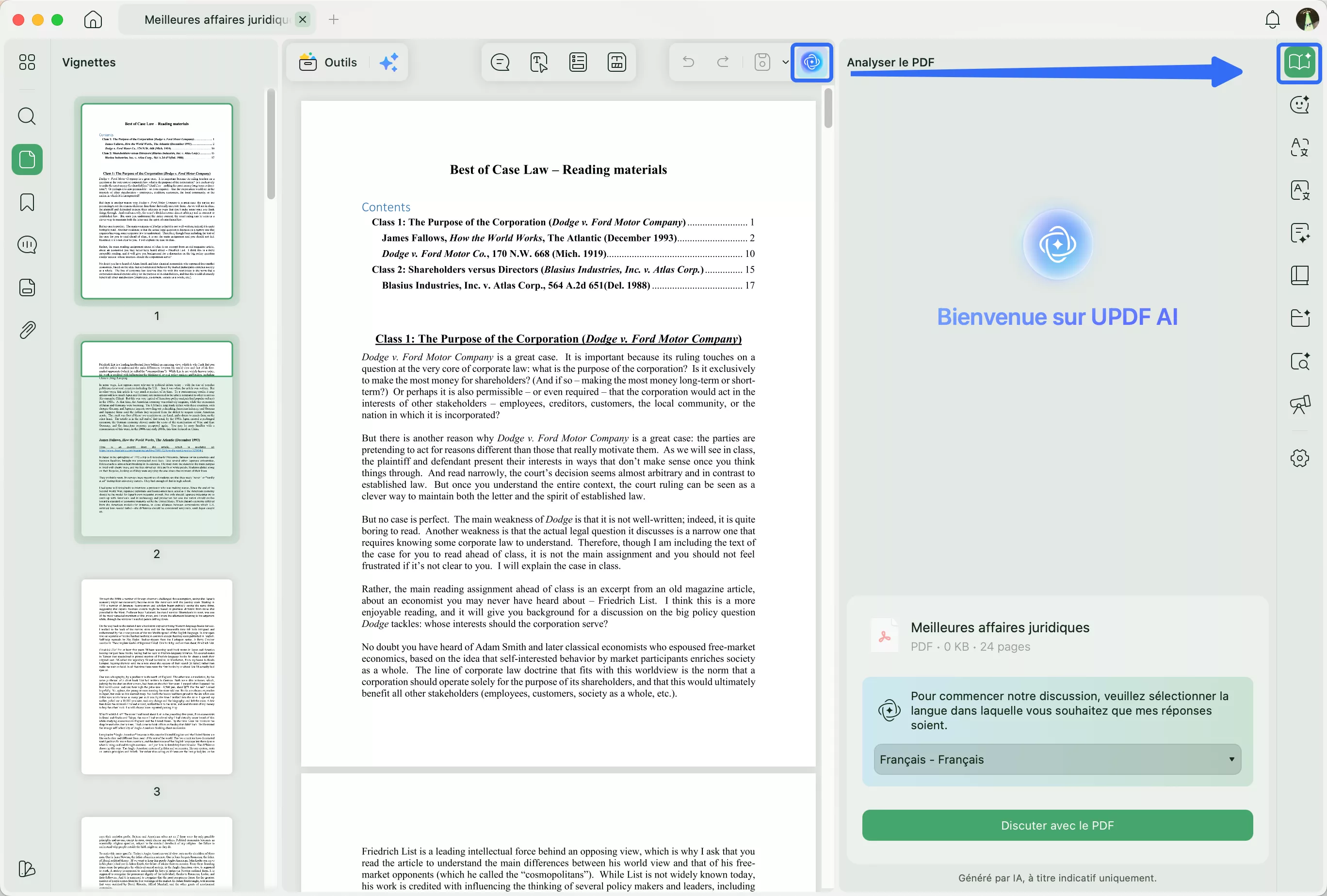This screenshot has height=896, width=1327.
Task: Select the comment tool in toolbar
Action: (500, 62)
